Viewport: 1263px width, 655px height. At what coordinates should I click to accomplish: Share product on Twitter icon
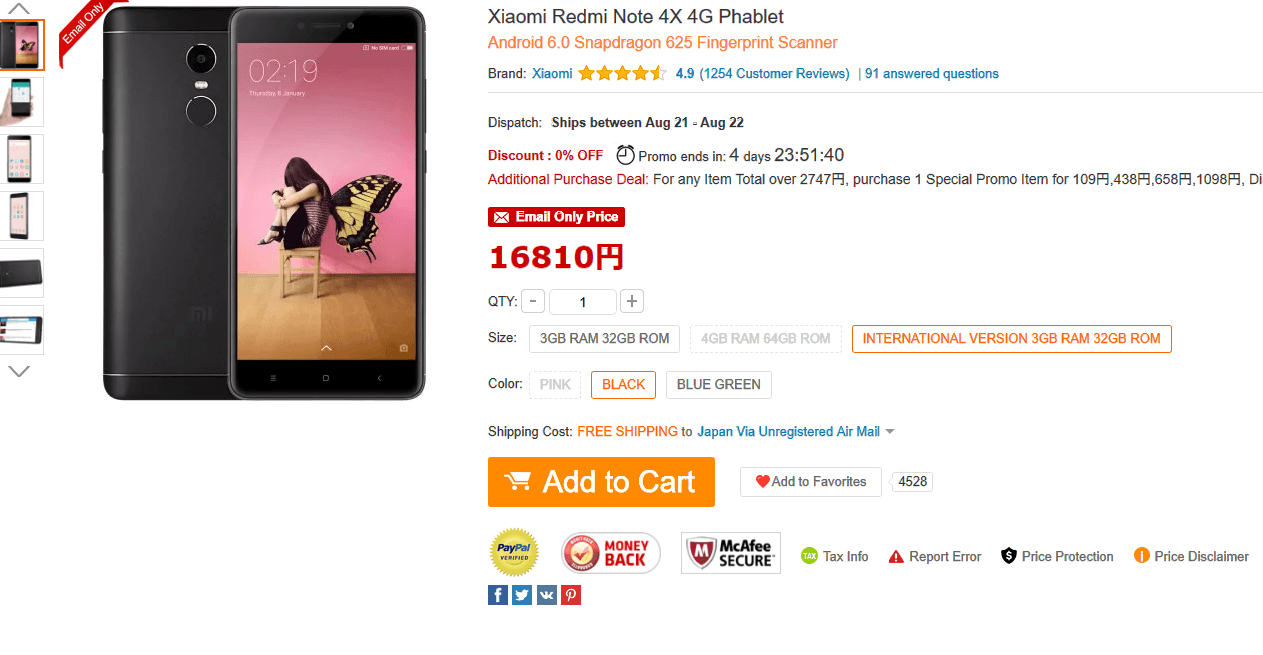pyautogui.click(x=522, y=595)
